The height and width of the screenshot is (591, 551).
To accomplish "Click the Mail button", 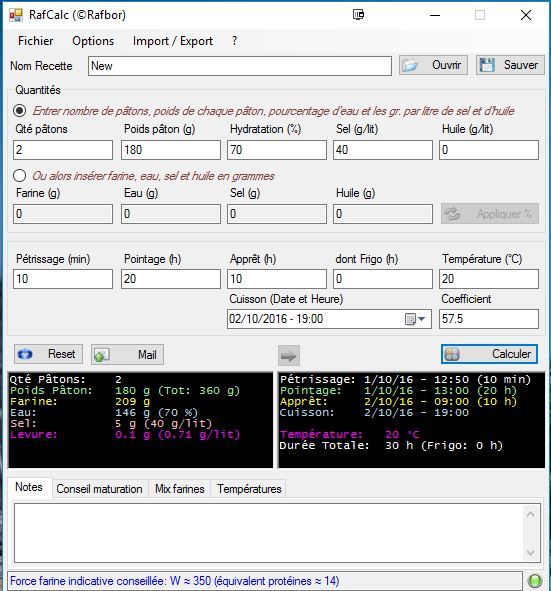I will [127, 355].
